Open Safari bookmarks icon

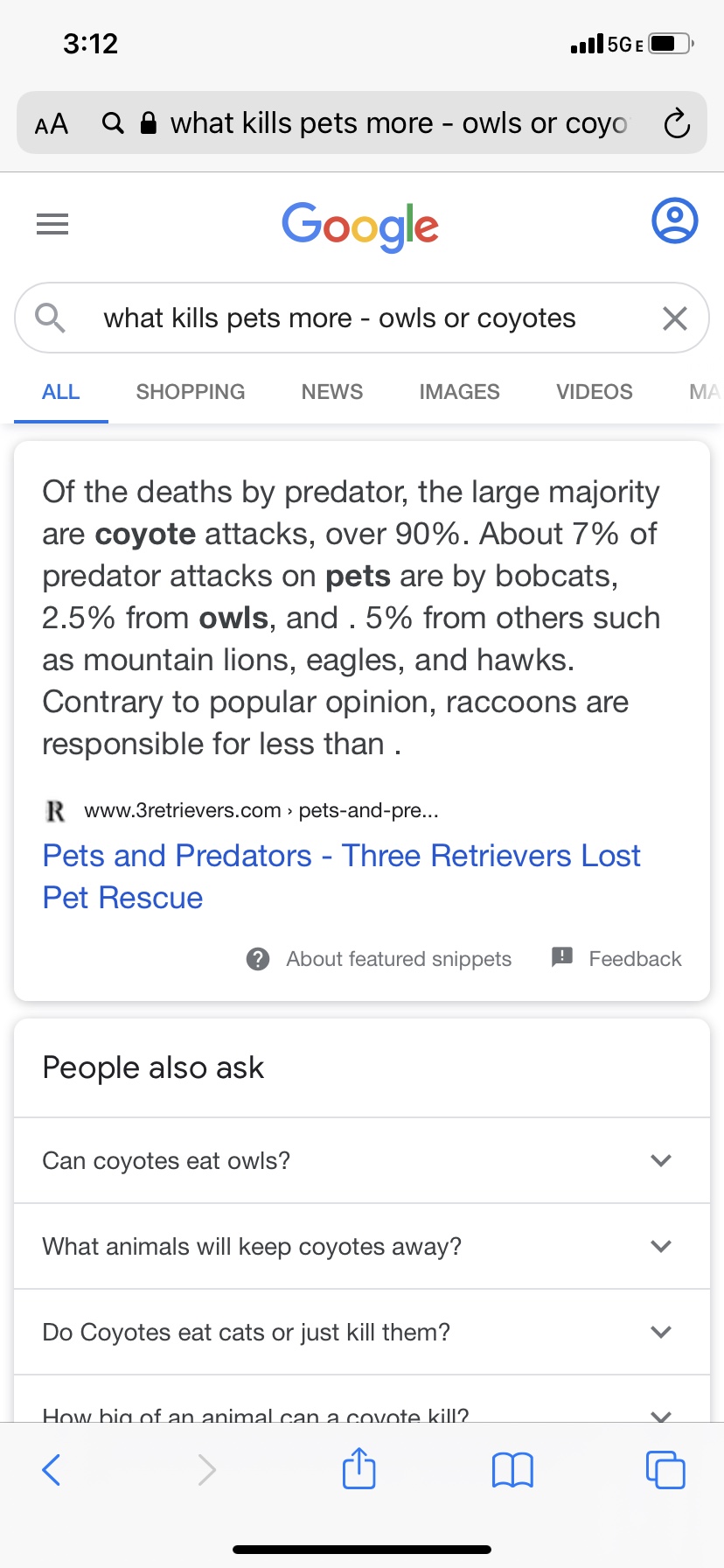512,1469
